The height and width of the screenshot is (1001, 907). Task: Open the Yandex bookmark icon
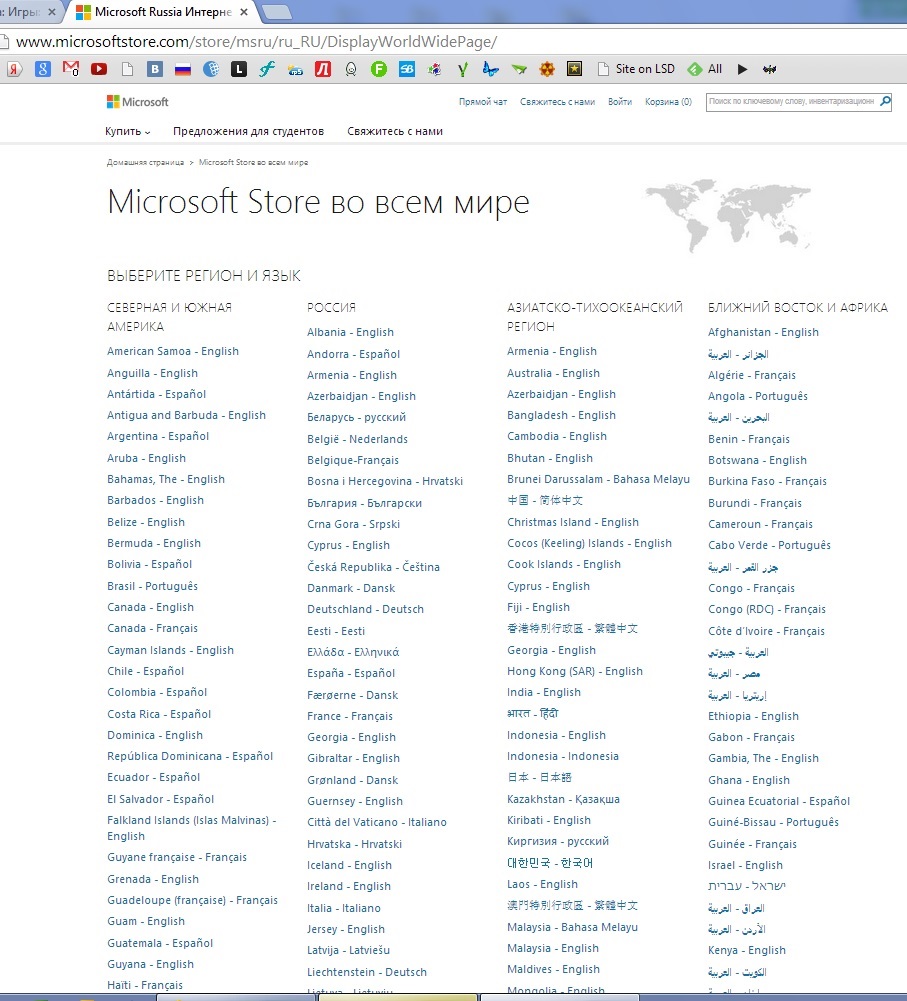tap(15, 69)
